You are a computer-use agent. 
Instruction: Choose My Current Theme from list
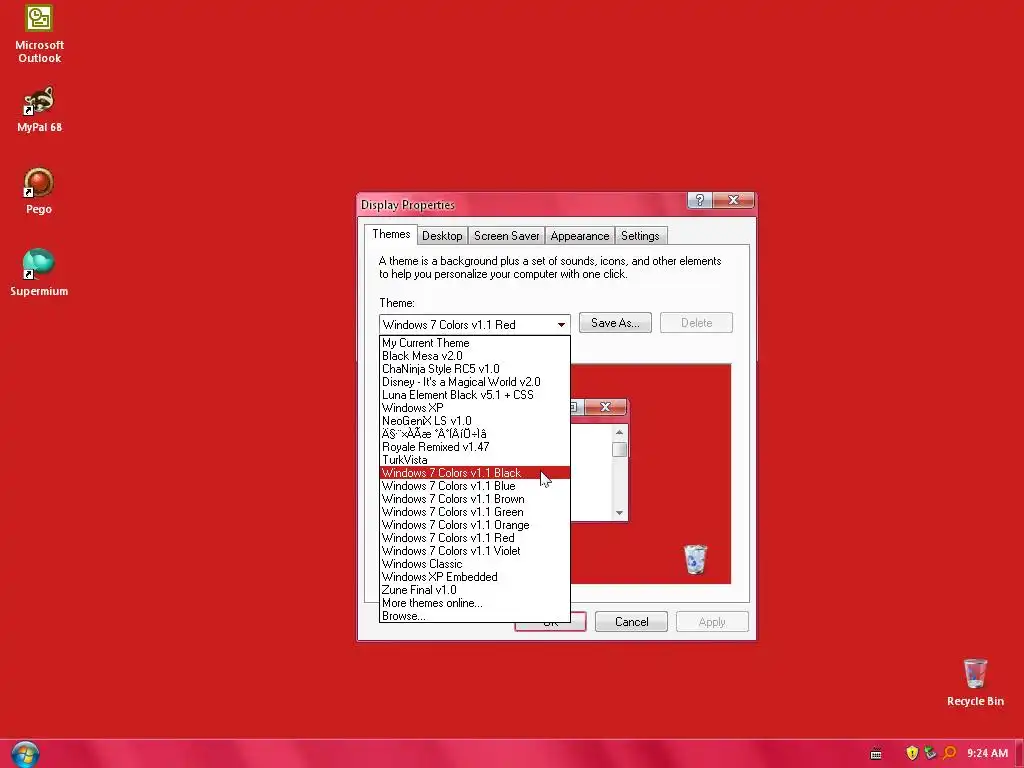(475, 343)
